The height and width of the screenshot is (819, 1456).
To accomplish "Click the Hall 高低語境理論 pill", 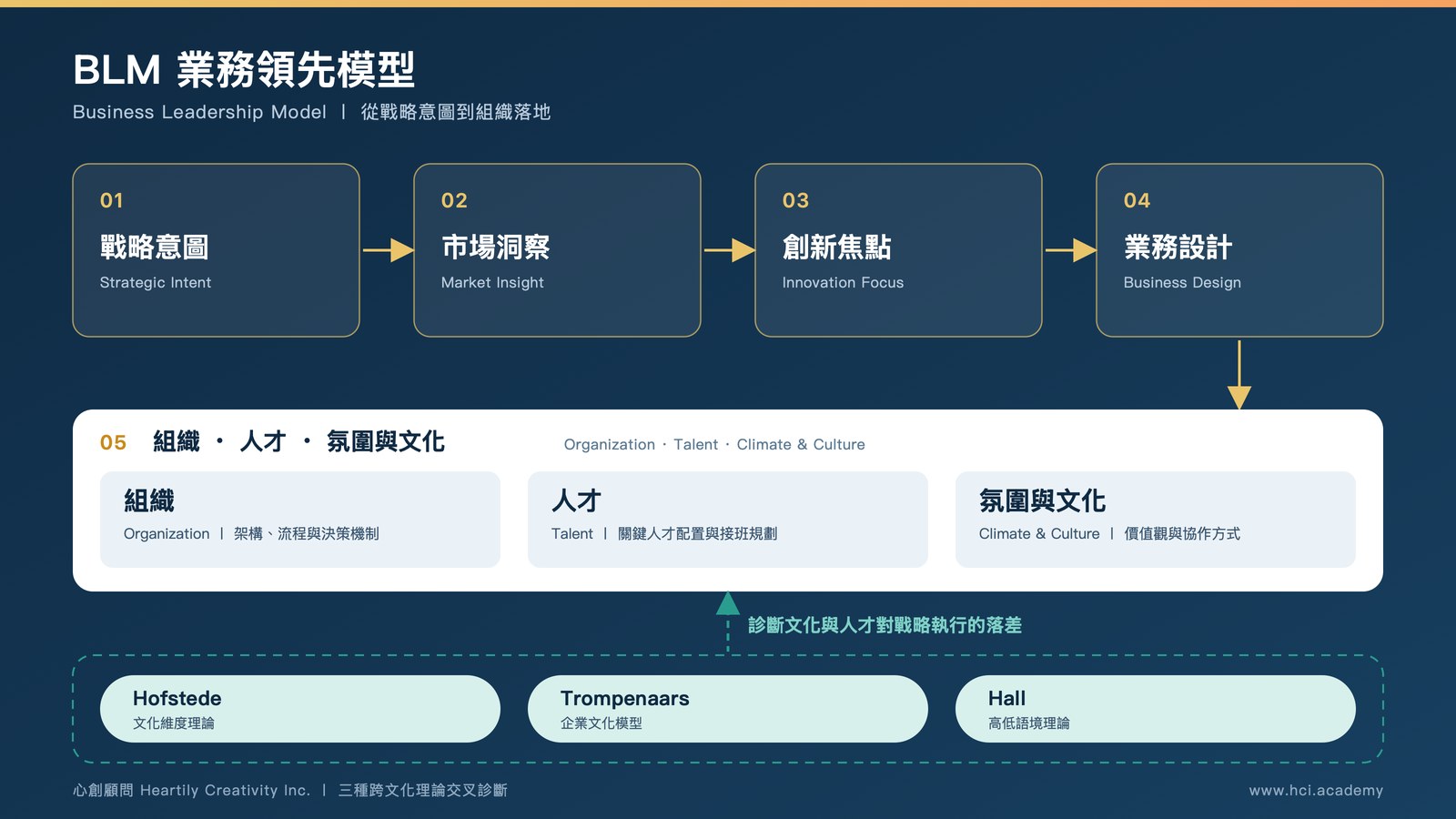I will coord(1156,709).
